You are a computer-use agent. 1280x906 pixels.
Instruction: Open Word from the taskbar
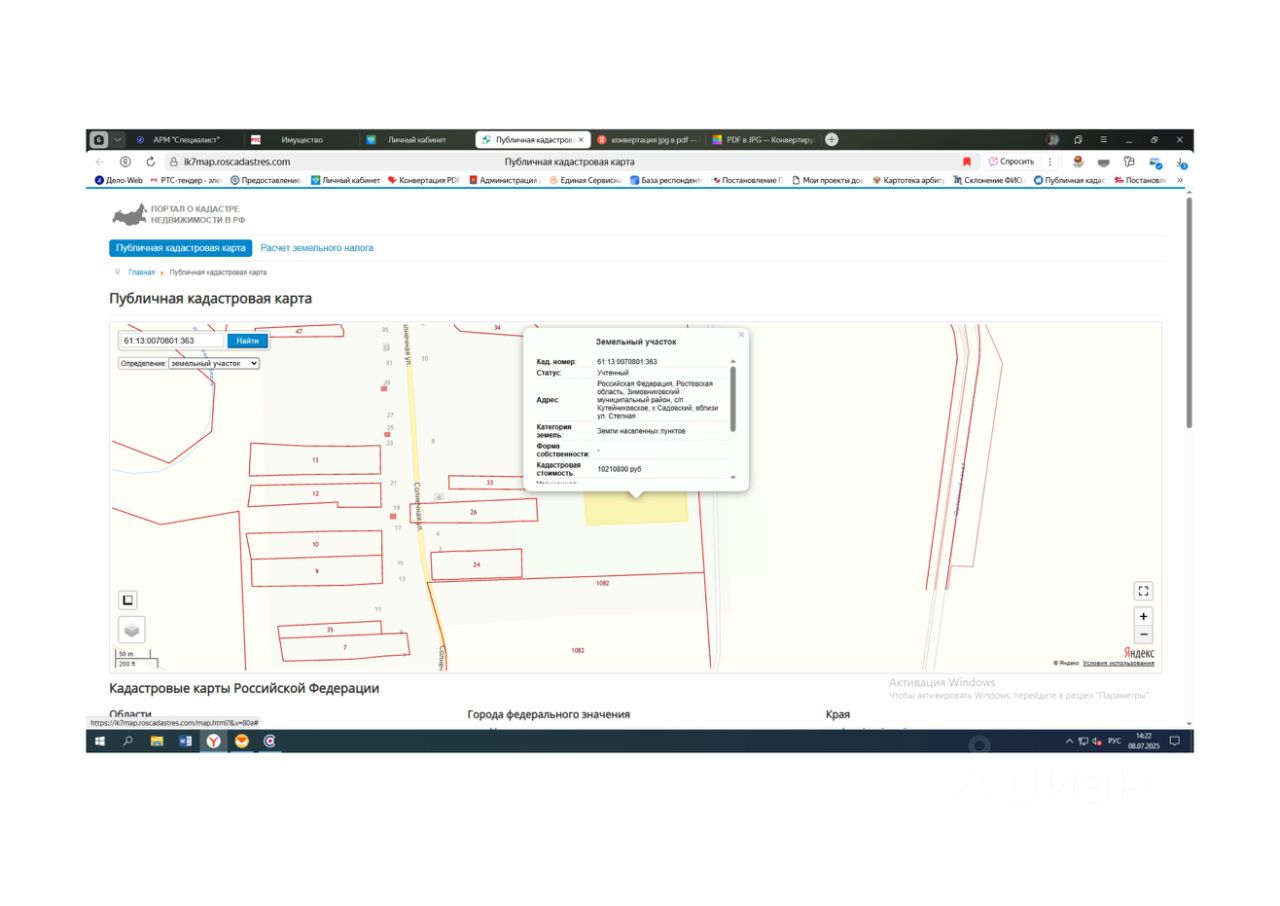[x=185, y=741]
